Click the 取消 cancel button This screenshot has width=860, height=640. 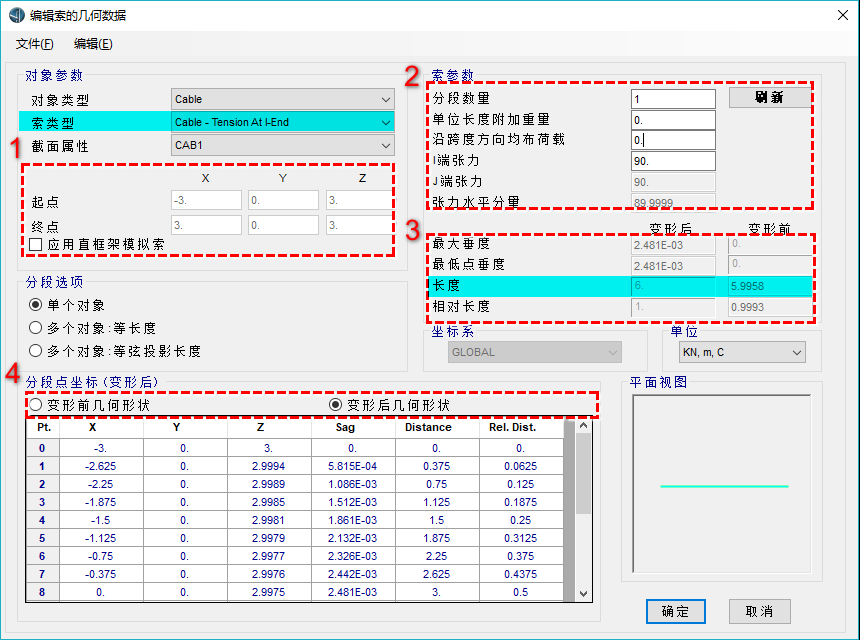point(759,611)
